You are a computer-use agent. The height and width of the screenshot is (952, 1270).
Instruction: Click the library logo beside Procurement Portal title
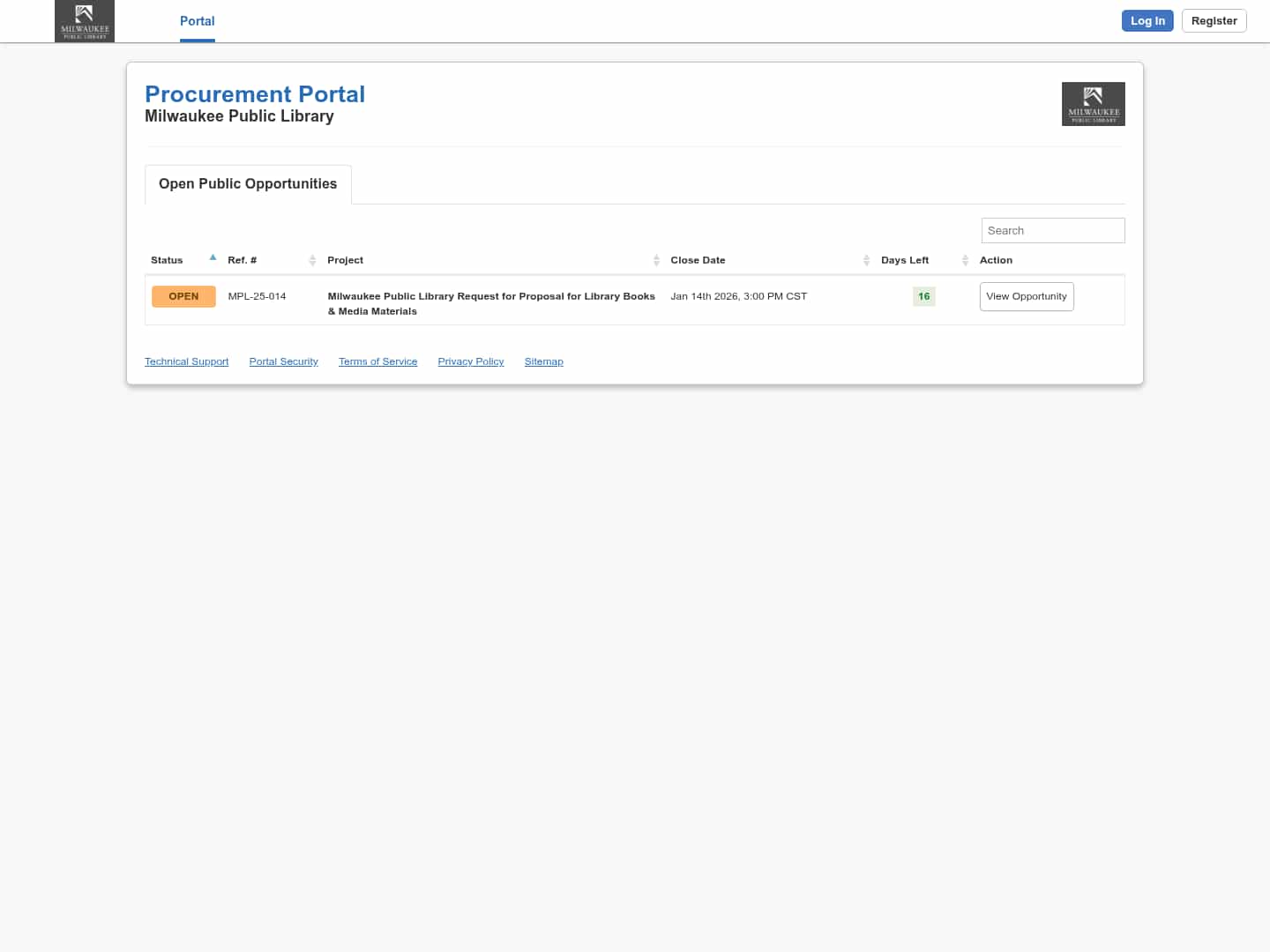tap(1093, 104)
